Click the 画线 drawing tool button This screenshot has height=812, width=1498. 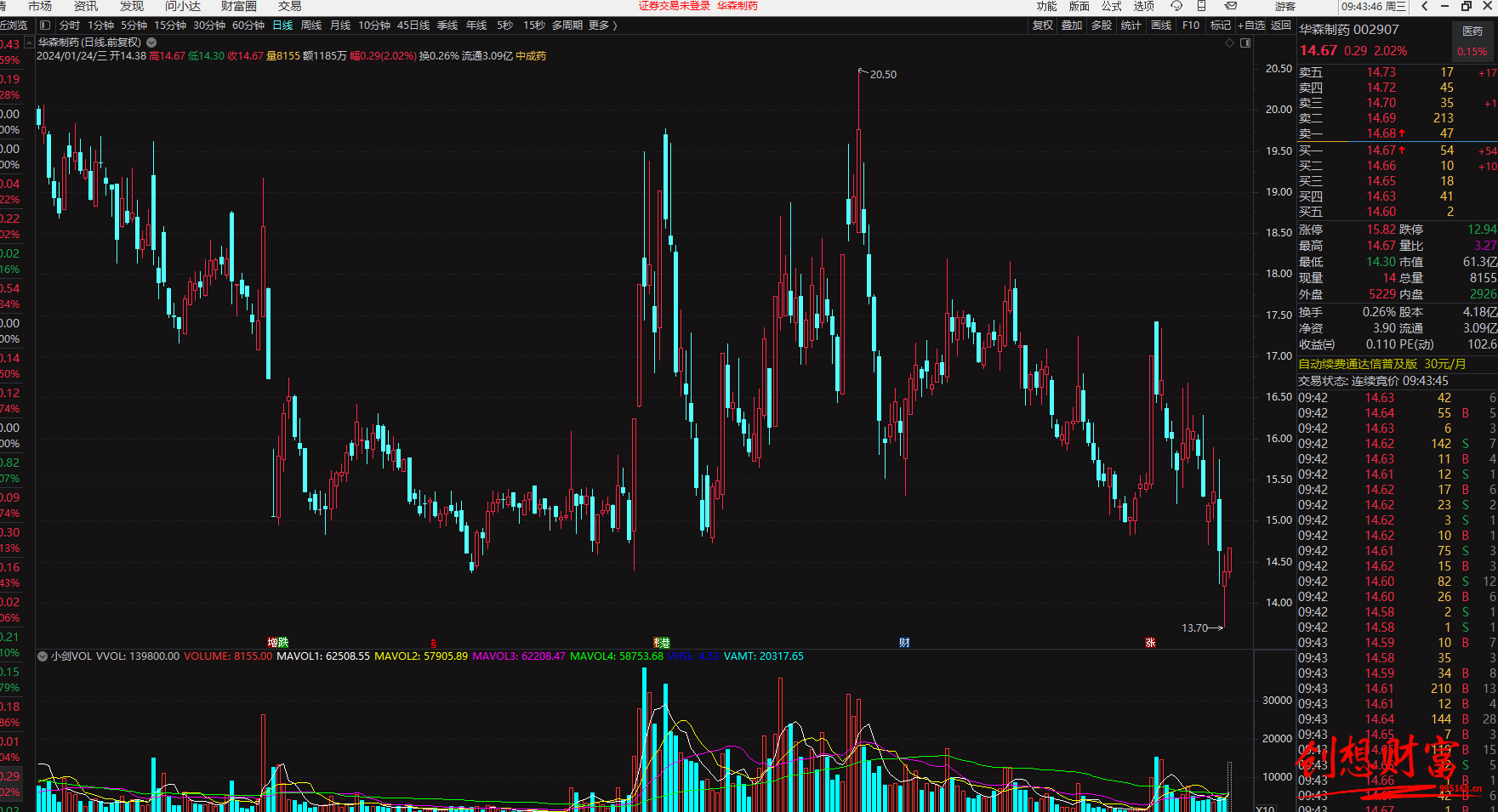(1161, 26)
